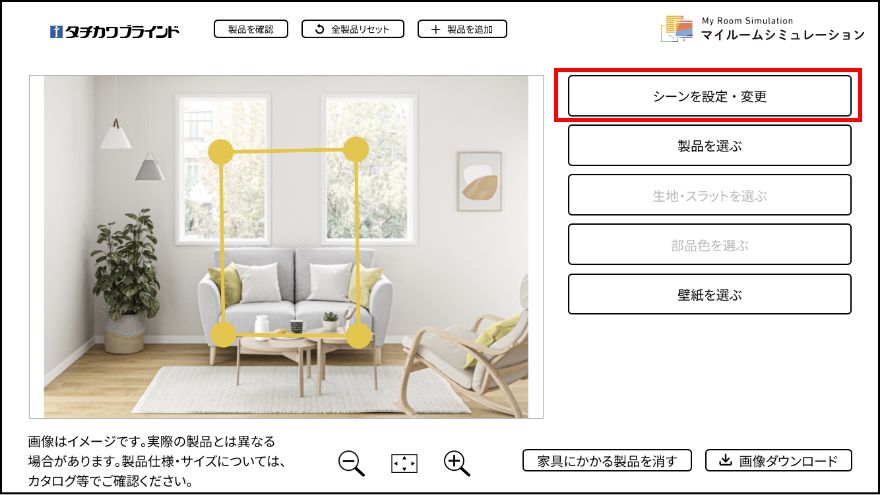Open the 壁紙を選ぶ menu
Image resolution: width=880 pixels, height=495 pixels.
point(709,294)
